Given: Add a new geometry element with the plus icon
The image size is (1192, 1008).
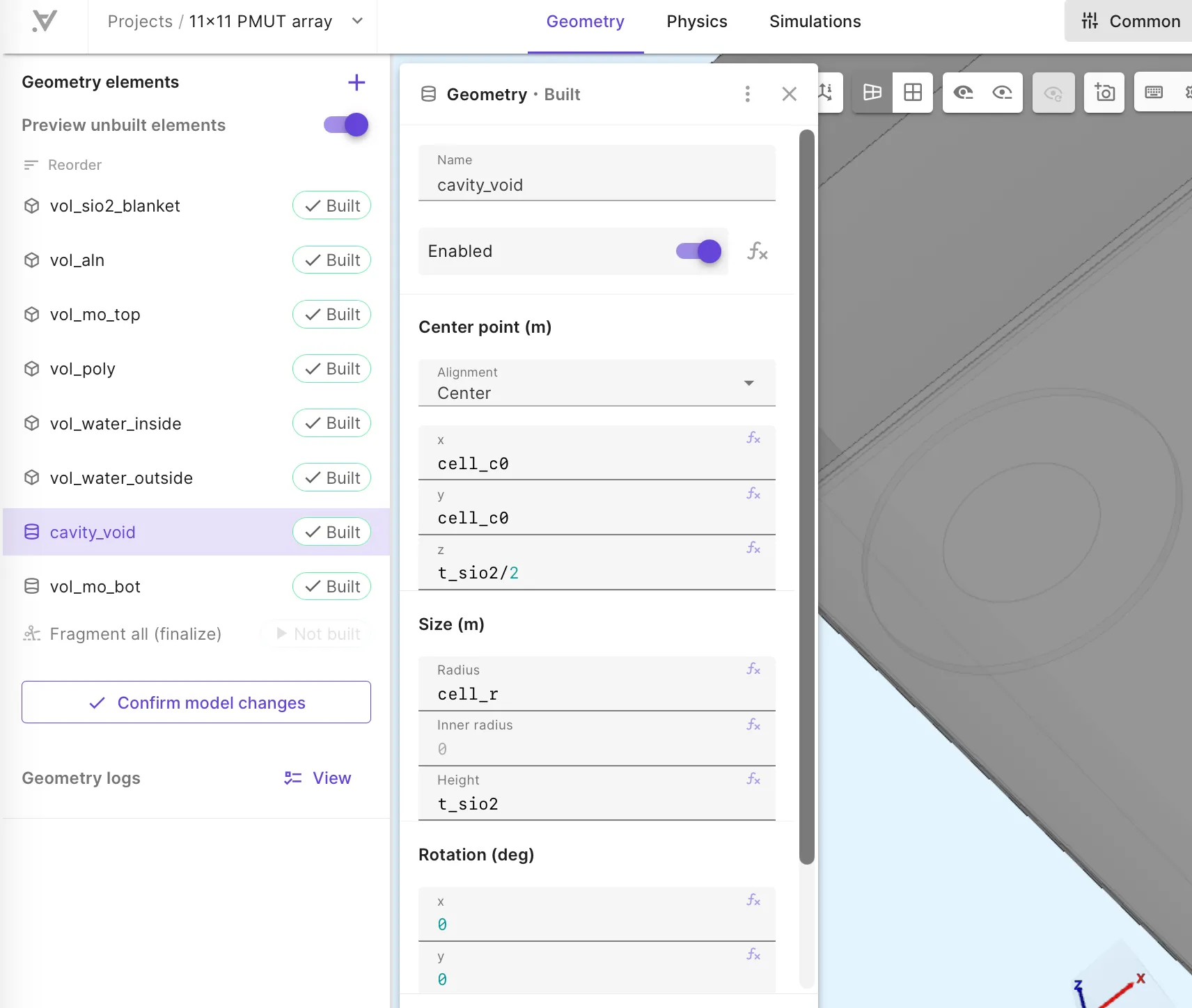Looking at the screenshot, I should coord(356,82).
